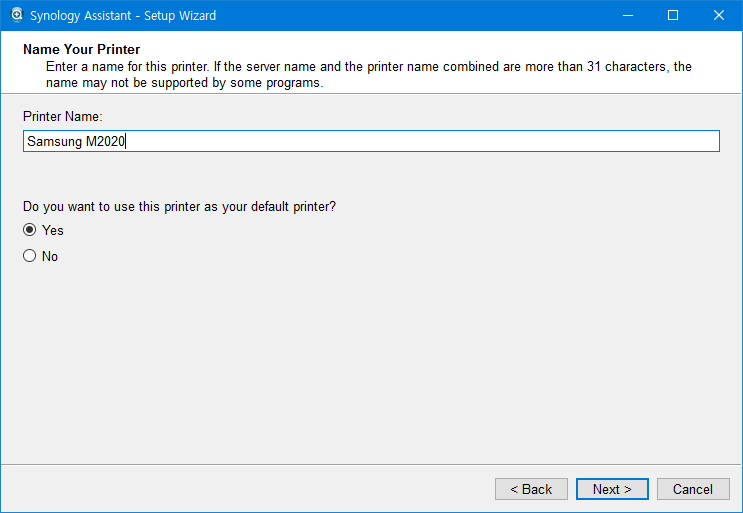
Task: Proceed by pressing "Next >"
Action: 612,489
